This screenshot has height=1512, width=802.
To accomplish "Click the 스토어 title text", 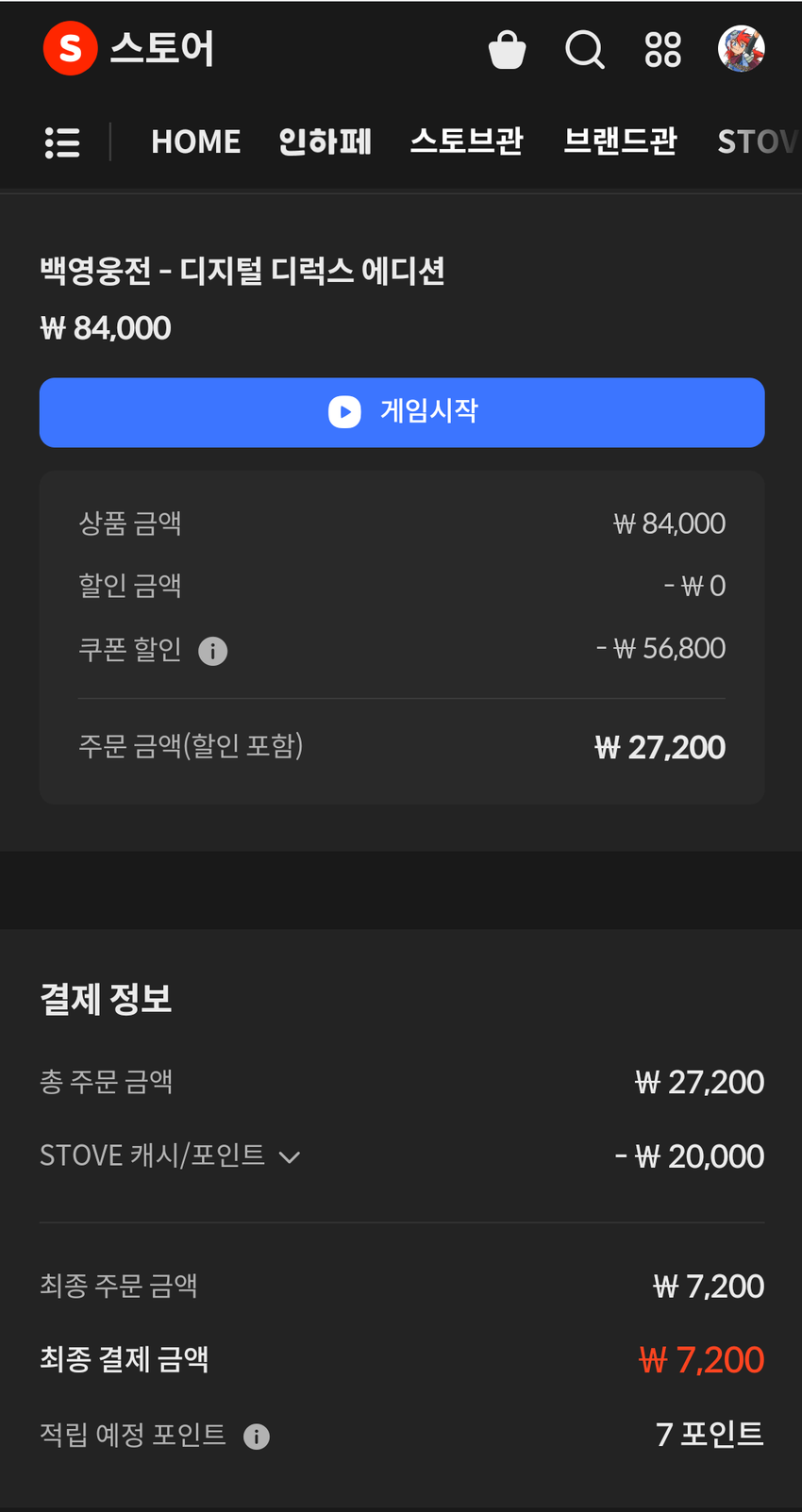I will coord(162,48).
